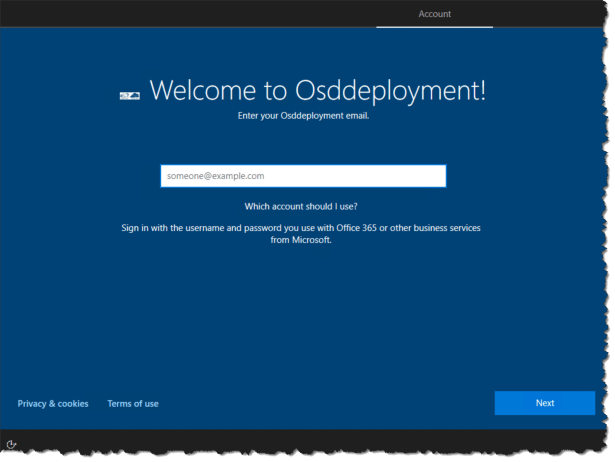The image size is (615, 462).
Task: Click the Osddeployment company logo
Action: [x=130, y=96]
